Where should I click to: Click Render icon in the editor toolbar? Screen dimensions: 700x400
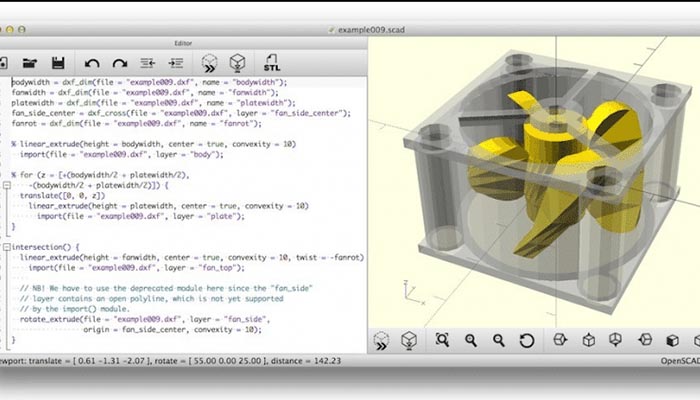coord(238,62)
